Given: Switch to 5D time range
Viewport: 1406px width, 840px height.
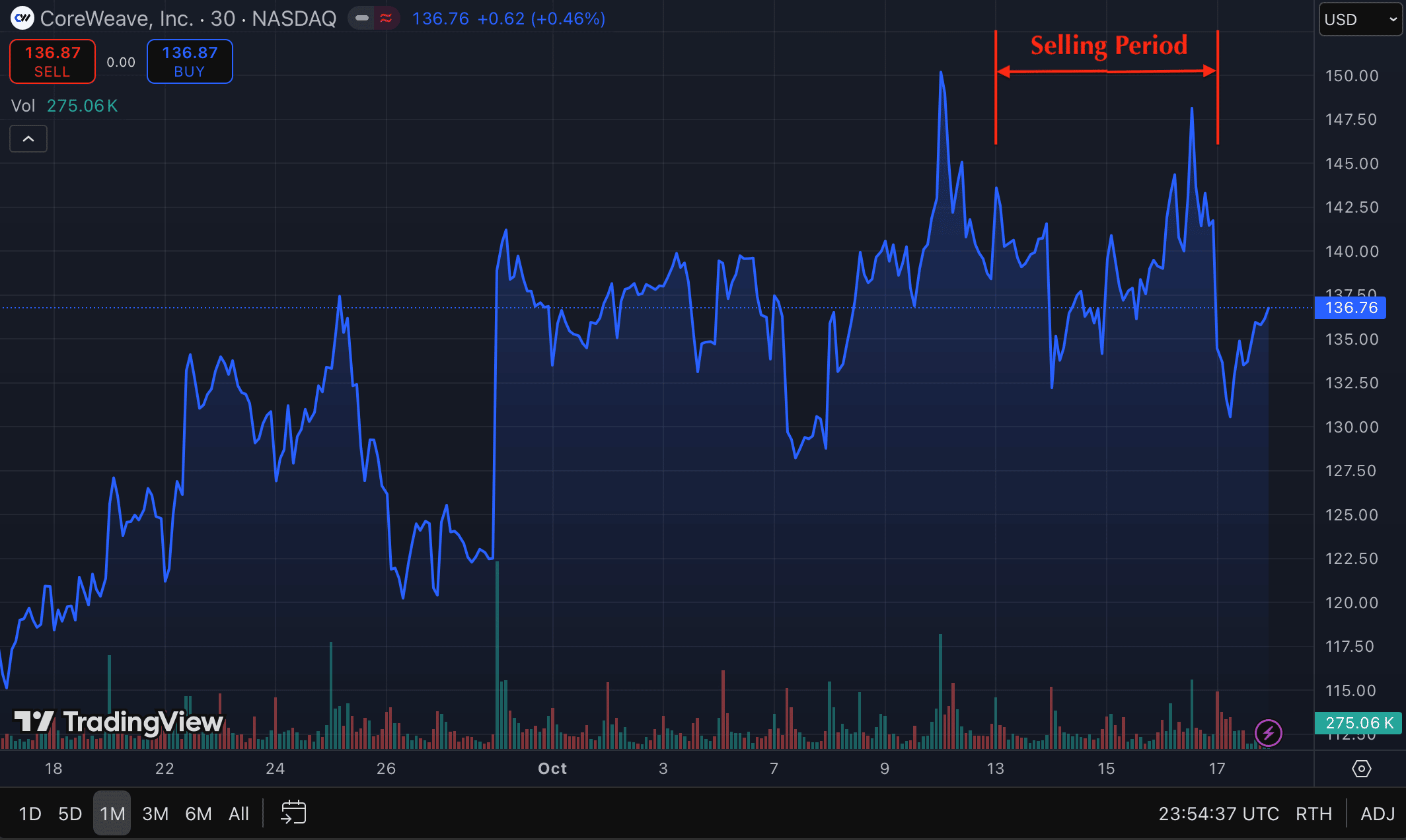Looking at the screenshot, I should [70, 814].
